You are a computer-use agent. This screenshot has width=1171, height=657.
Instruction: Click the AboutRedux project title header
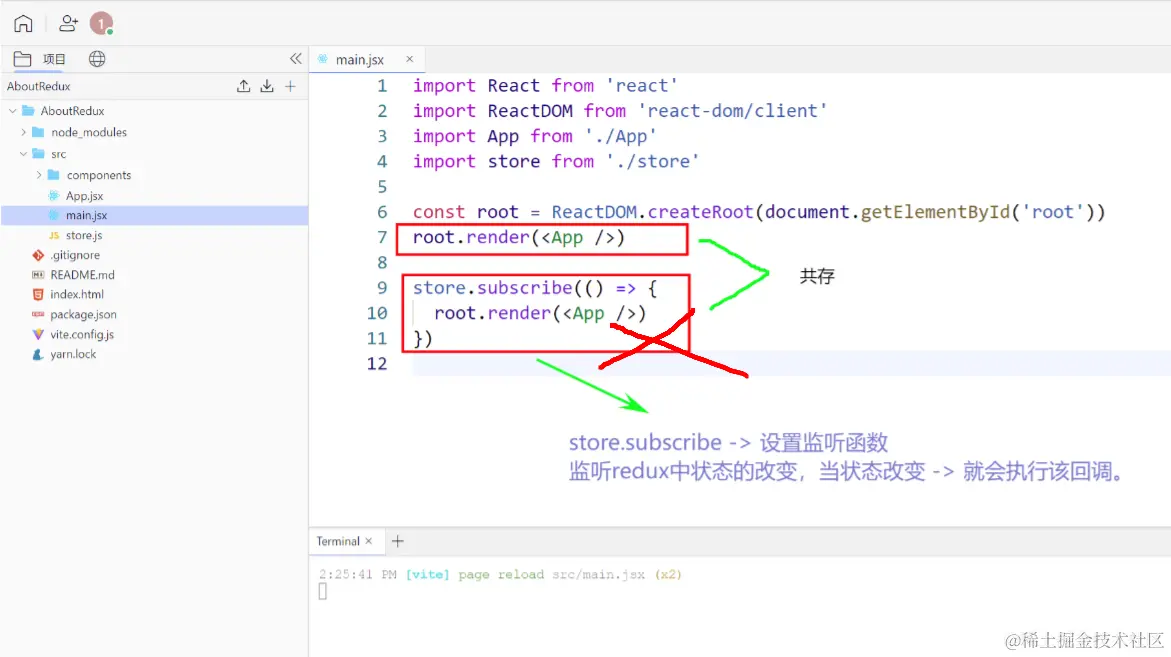pyautogui.click(x=39, y=86)
